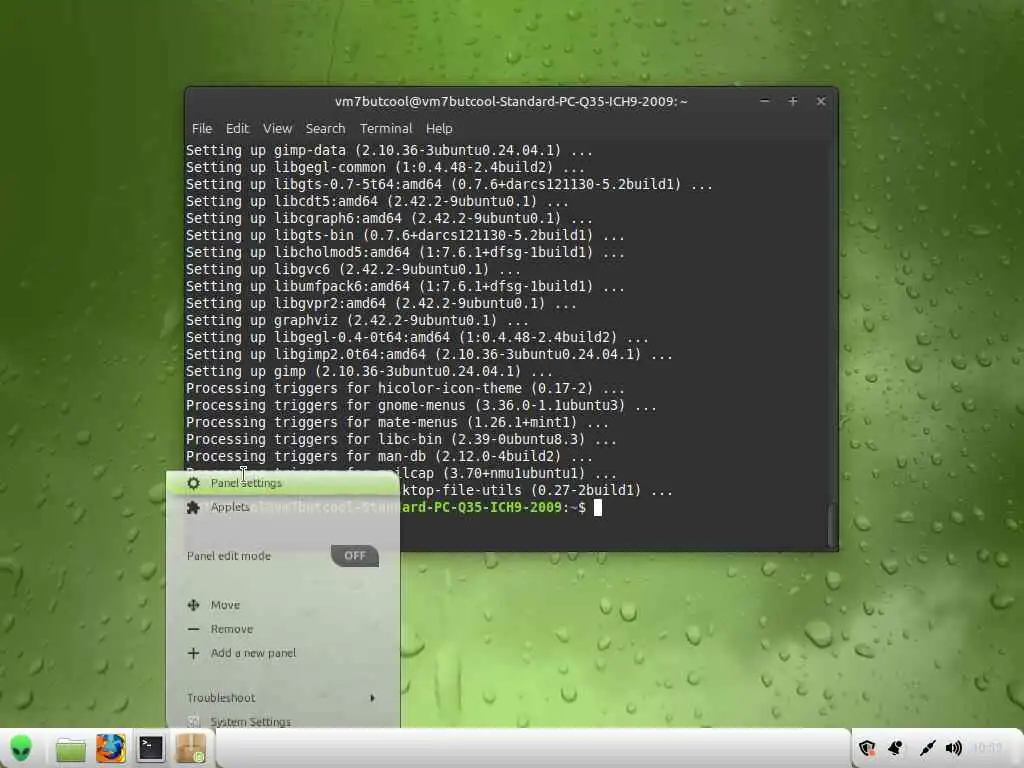Open the terminal Search menu
Screen dimensions: 1024x768
tap(325, 129)
